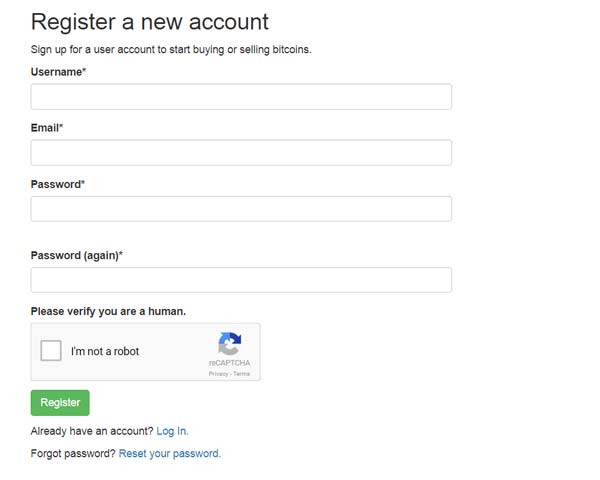Click the Email* field label
The height and width of the screenshot is (480, 600).
47,128
